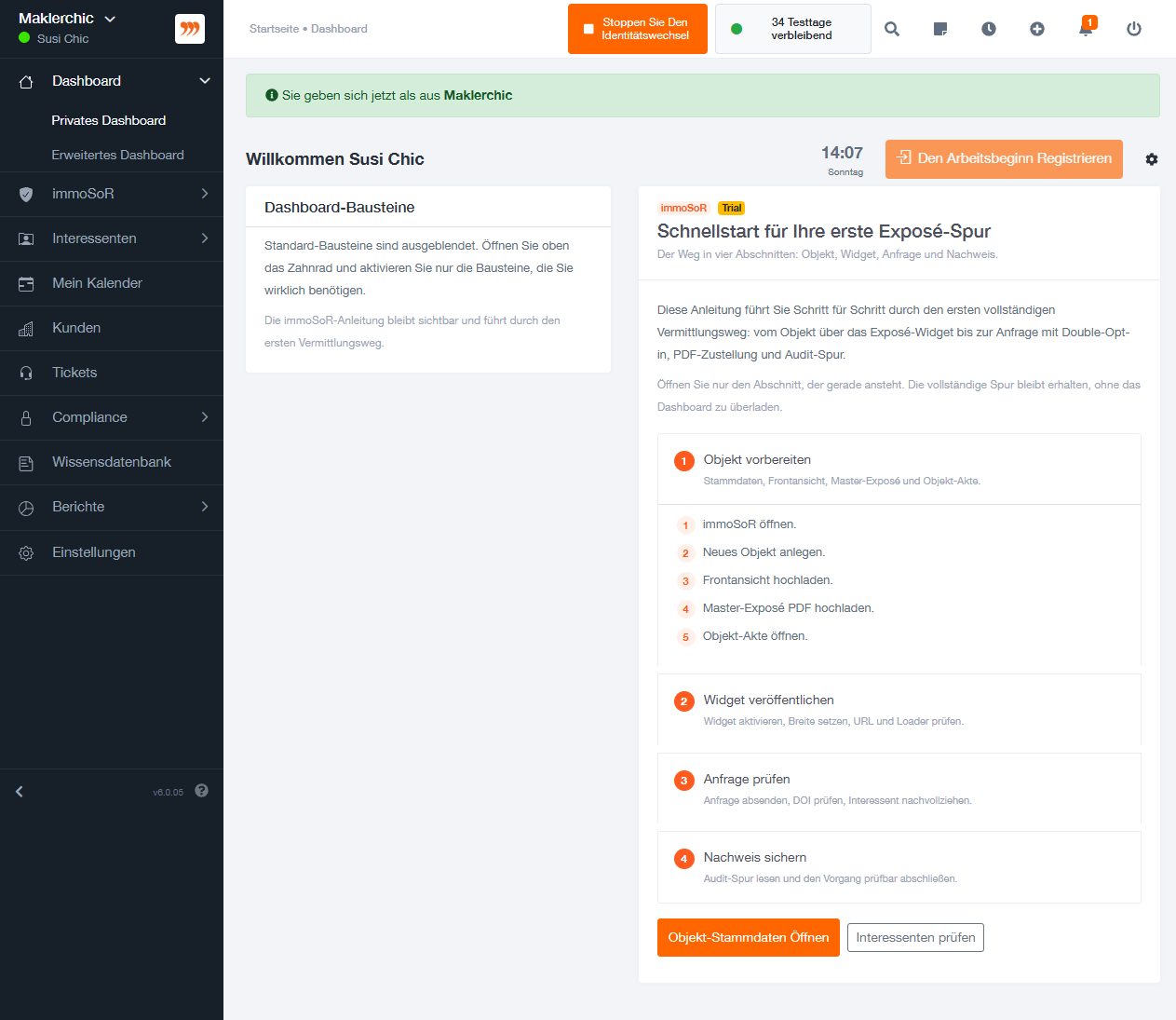Click the Mein Kalender calendar icon
The width and height of the screenshot is (1176, 1020).
[x=26, y=284]
